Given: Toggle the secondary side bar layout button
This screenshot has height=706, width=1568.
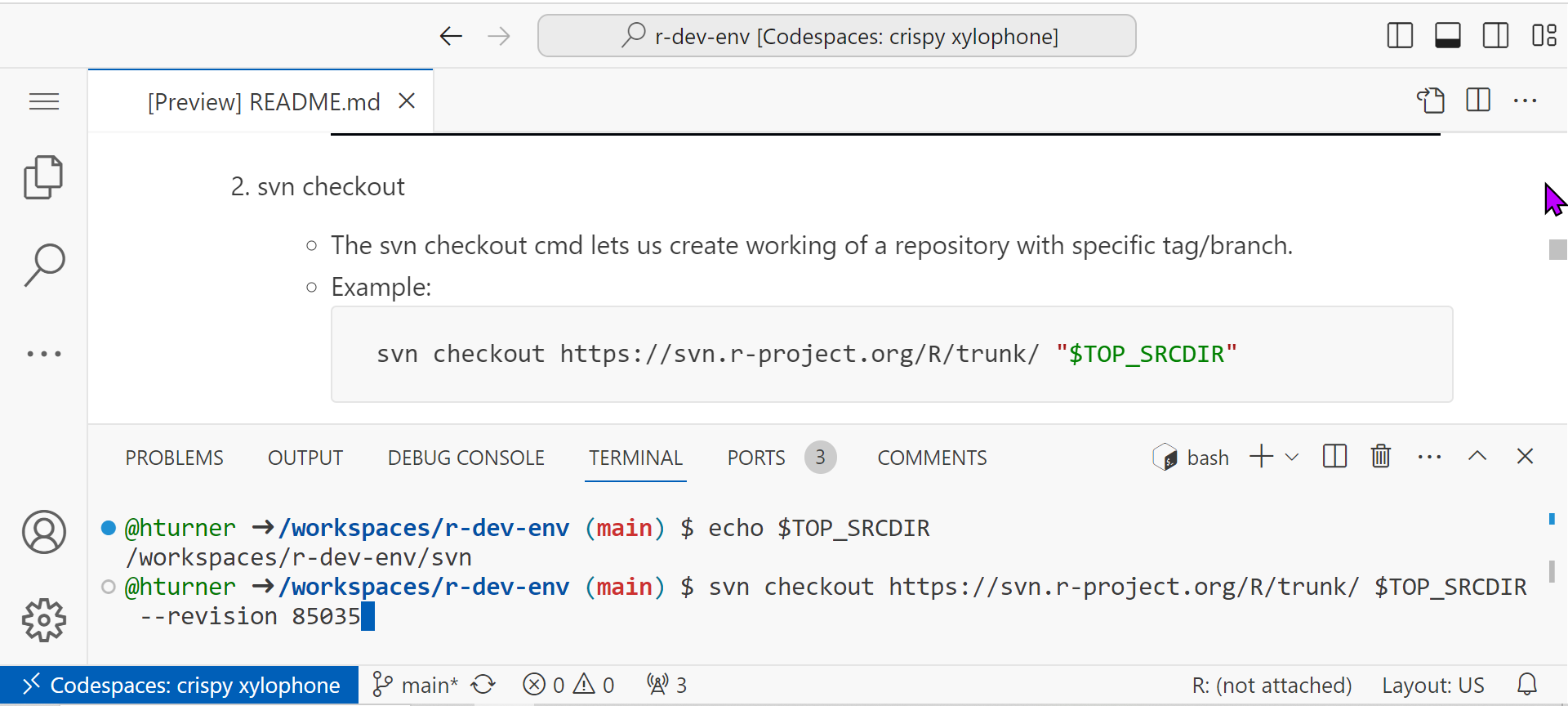Looking at the screenshot, I should point(1495,36).
